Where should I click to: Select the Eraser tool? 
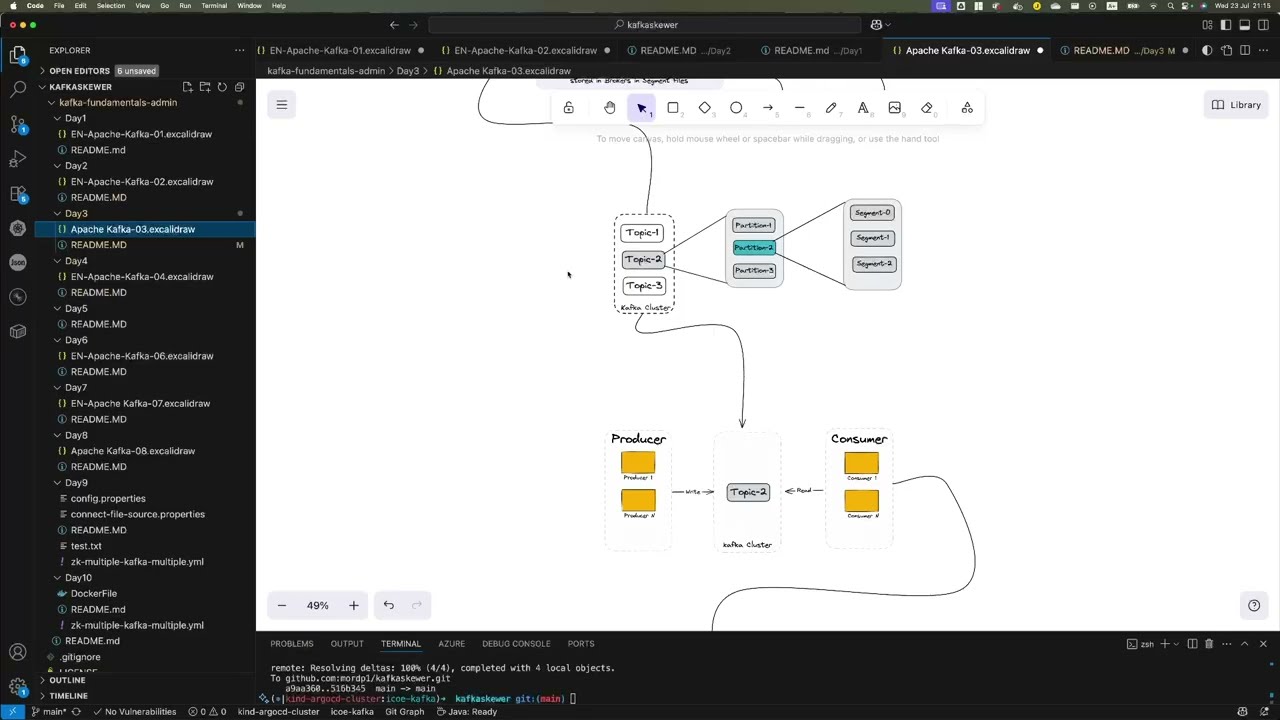point(927,108)
